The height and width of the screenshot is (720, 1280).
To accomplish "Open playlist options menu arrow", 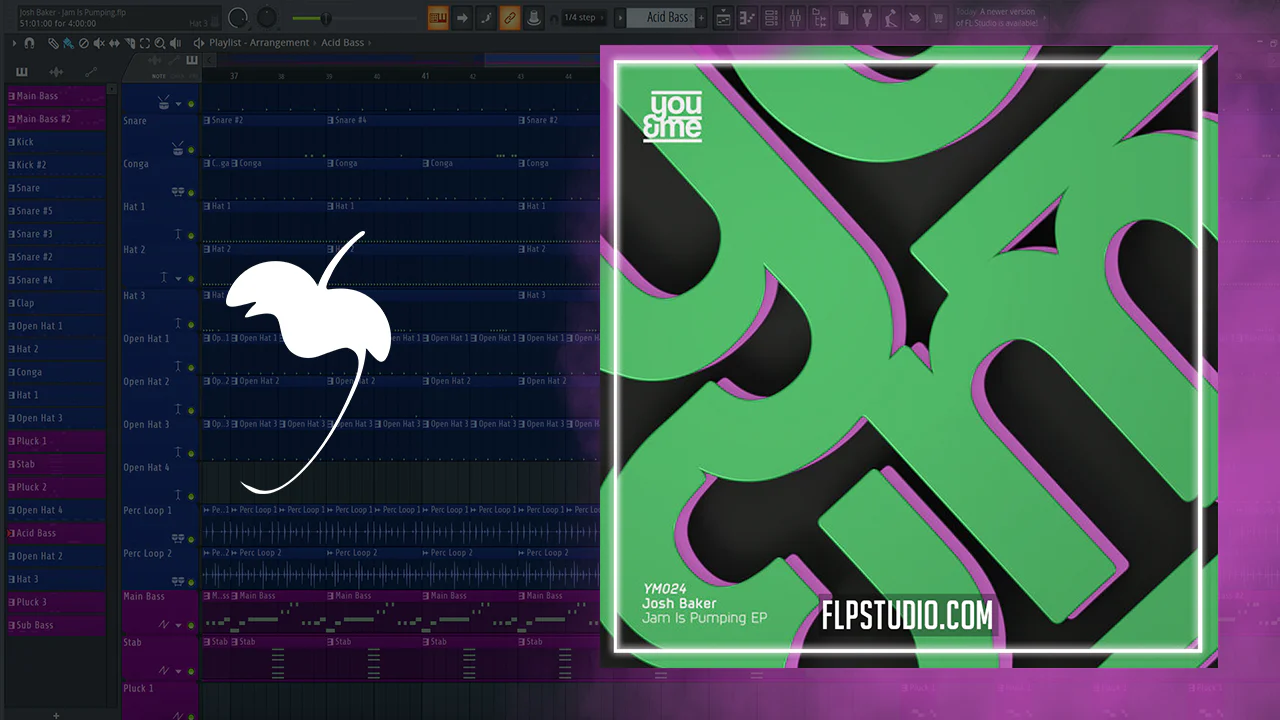I will tap(14, 43).
